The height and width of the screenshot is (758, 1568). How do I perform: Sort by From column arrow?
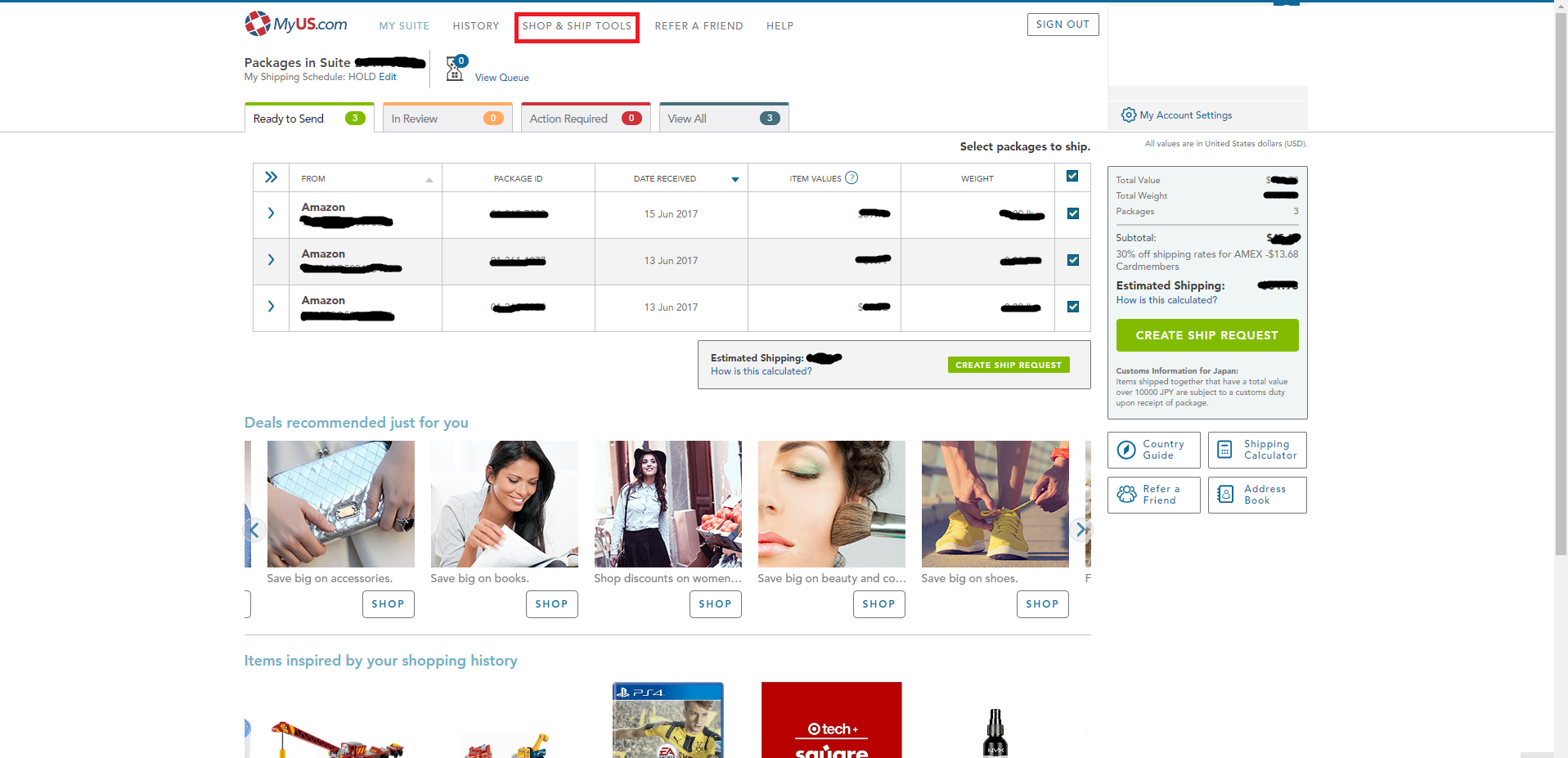(x=429, y=179)
